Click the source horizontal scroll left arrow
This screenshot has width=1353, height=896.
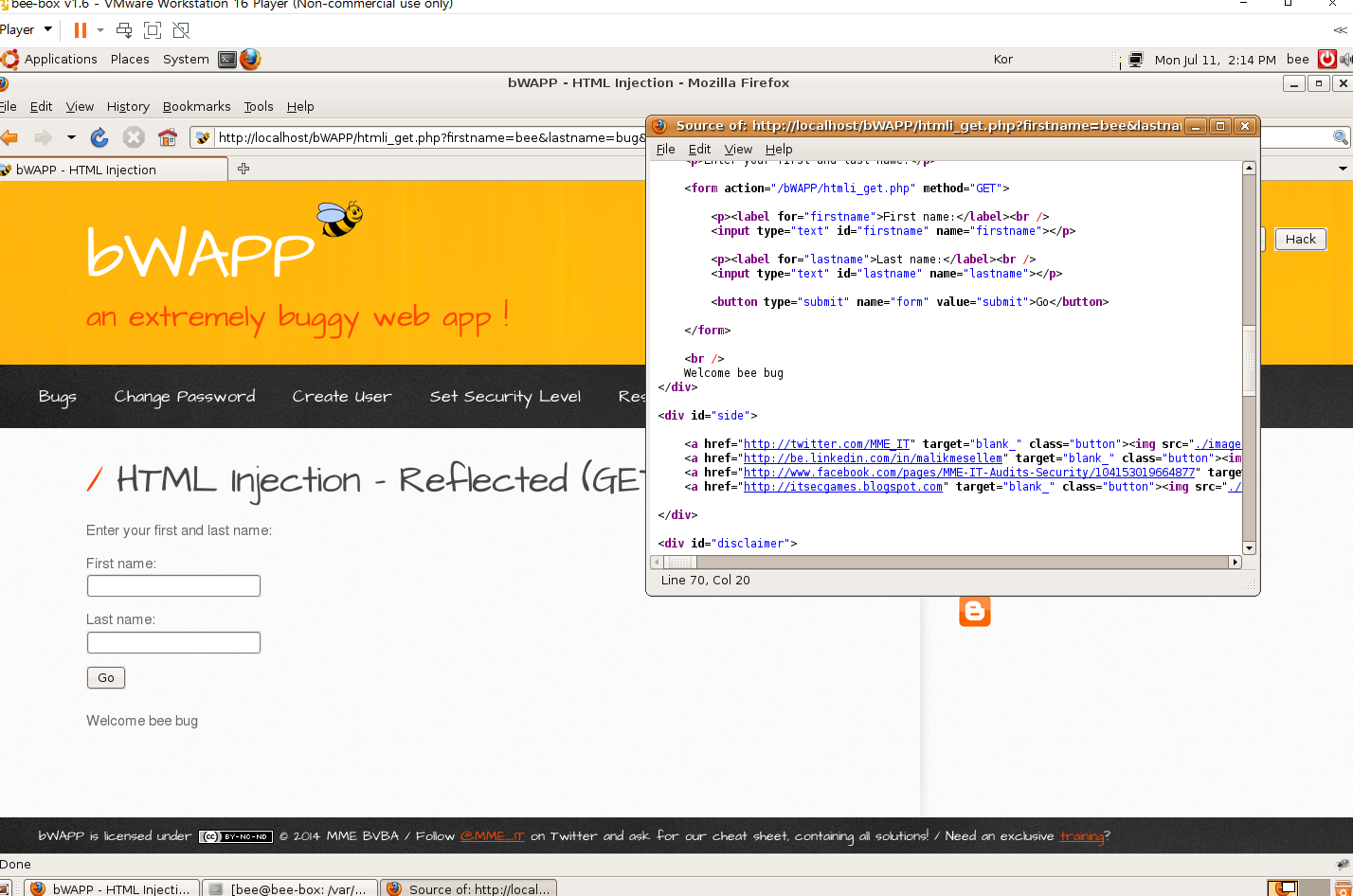click(x=657, y=562)
